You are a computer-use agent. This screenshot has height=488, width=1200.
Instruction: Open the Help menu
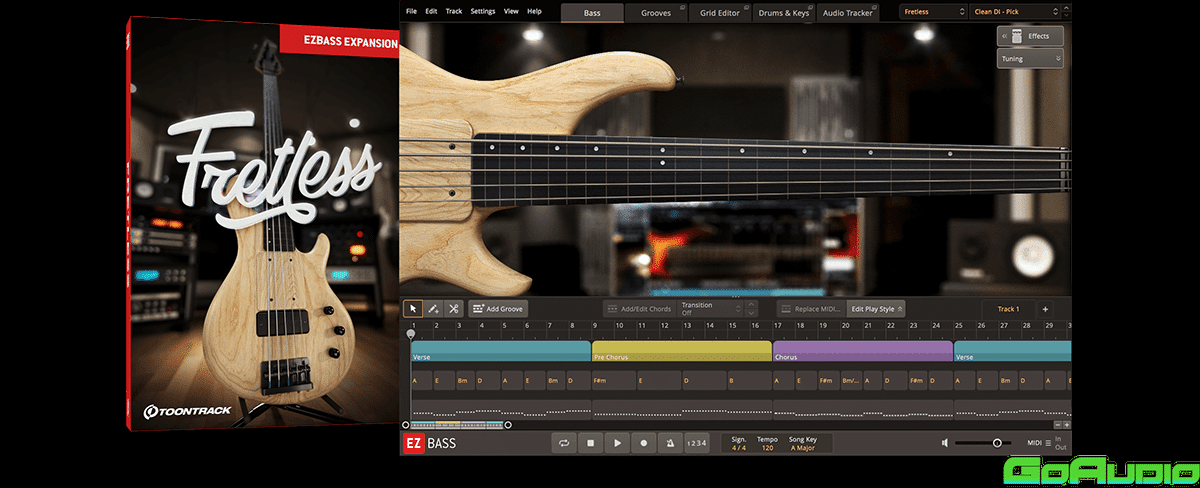pos(534,11)
